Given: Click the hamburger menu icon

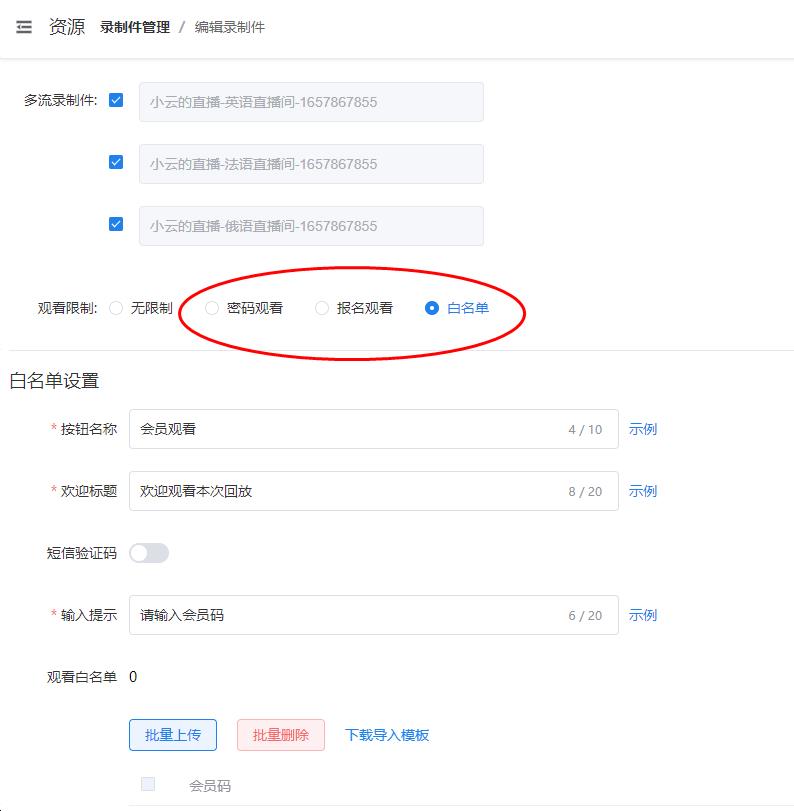Looking at the screenshot, I should pyautogui.click(x=24, y=27).
